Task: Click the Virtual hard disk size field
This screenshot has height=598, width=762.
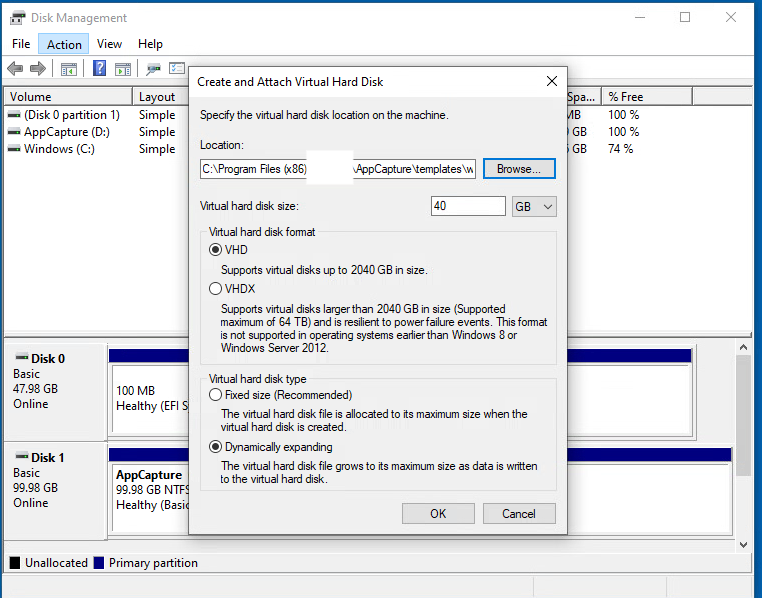Action: 468,206
